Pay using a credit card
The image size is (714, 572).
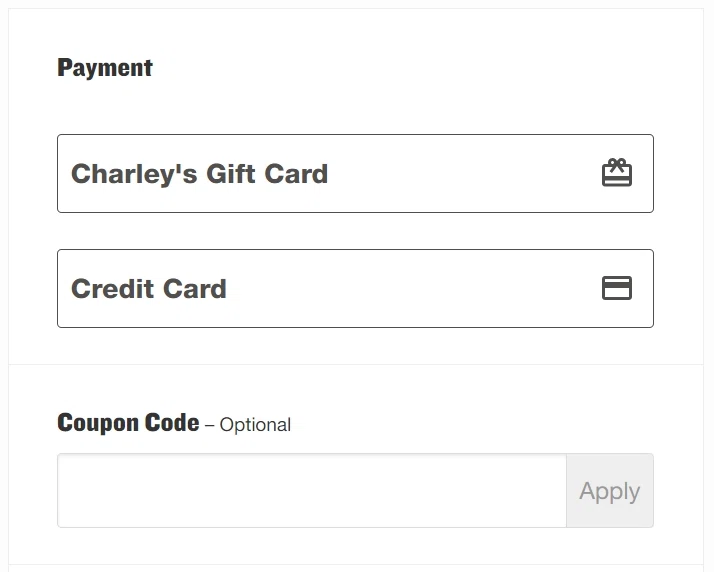[355, 288]
